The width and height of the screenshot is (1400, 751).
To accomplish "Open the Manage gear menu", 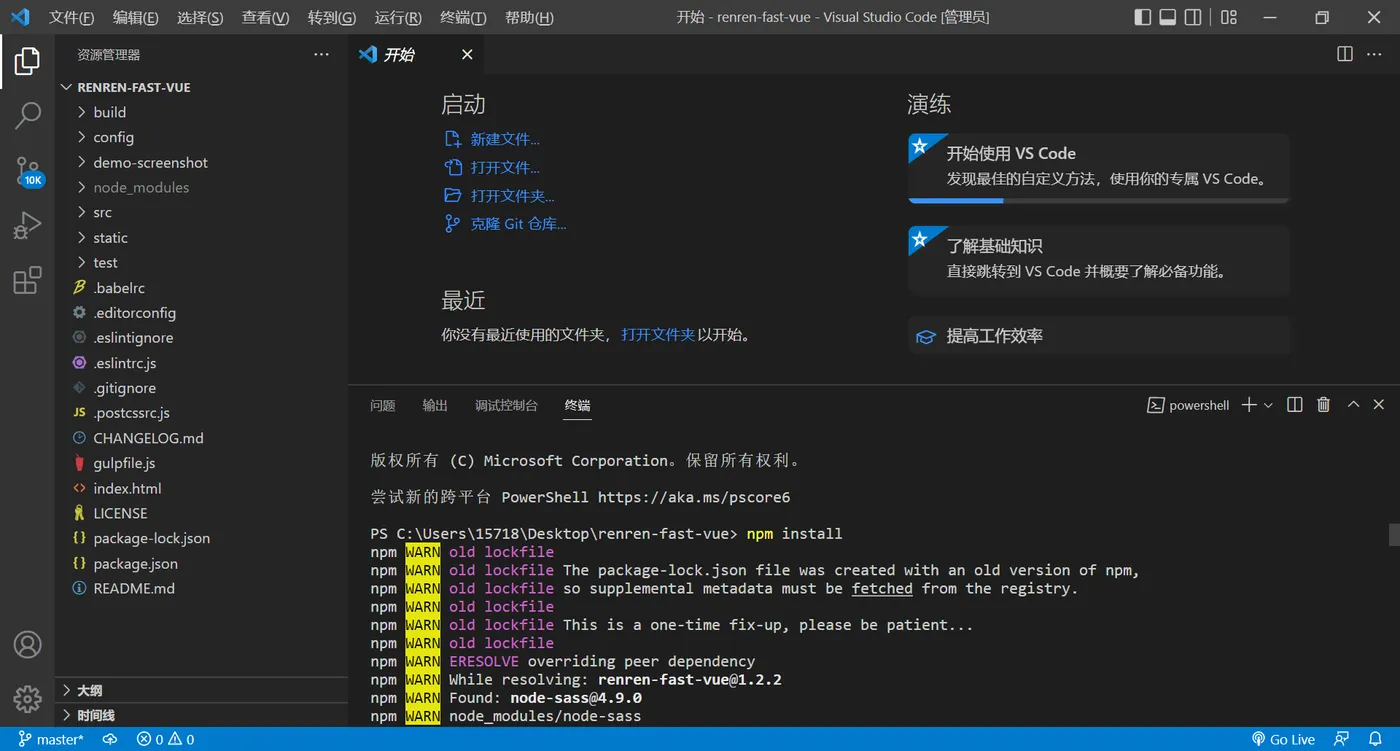I will coord(27,698).
